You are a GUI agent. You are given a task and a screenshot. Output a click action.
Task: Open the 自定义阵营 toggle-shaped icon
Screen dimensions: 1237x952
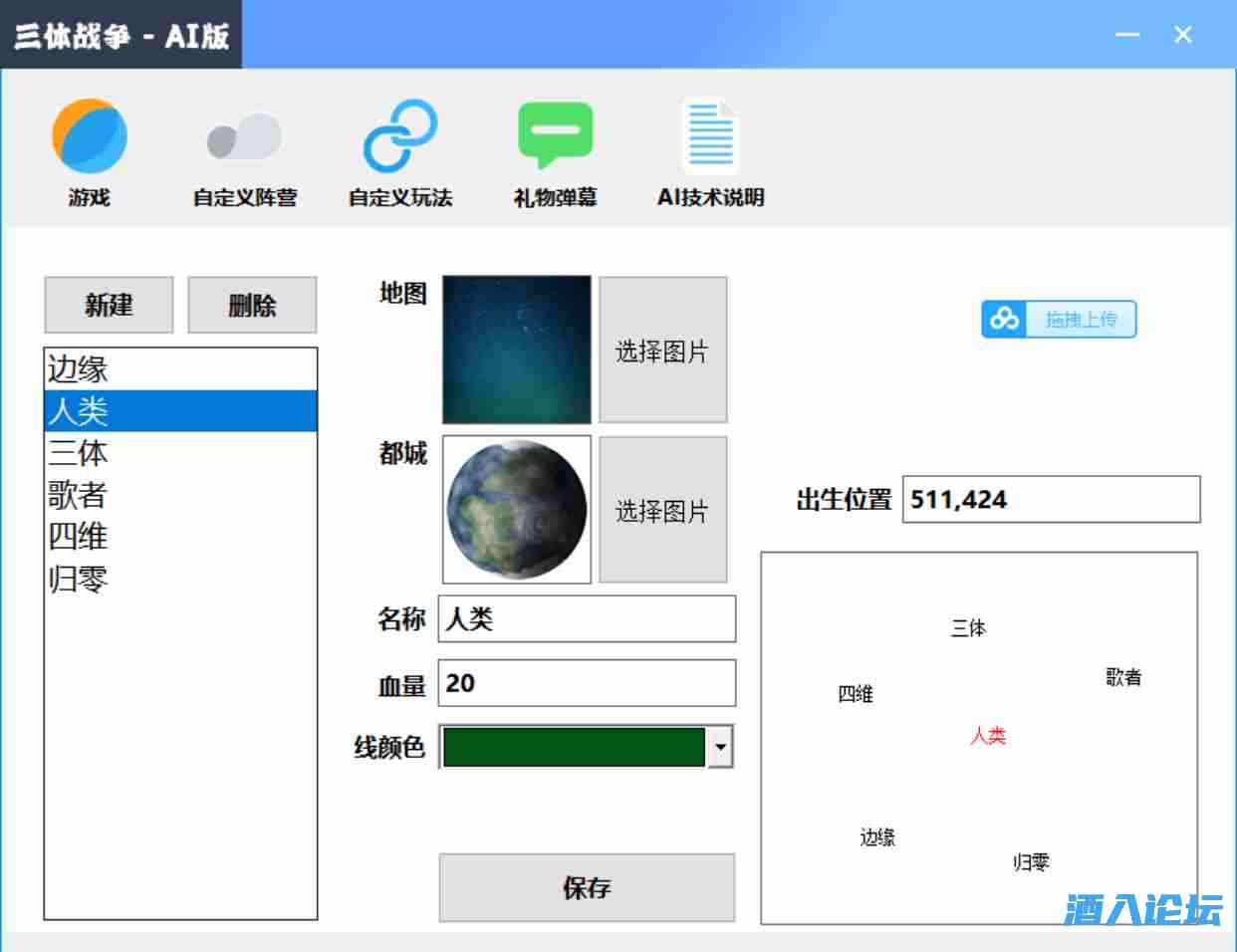tap(244, 136)
